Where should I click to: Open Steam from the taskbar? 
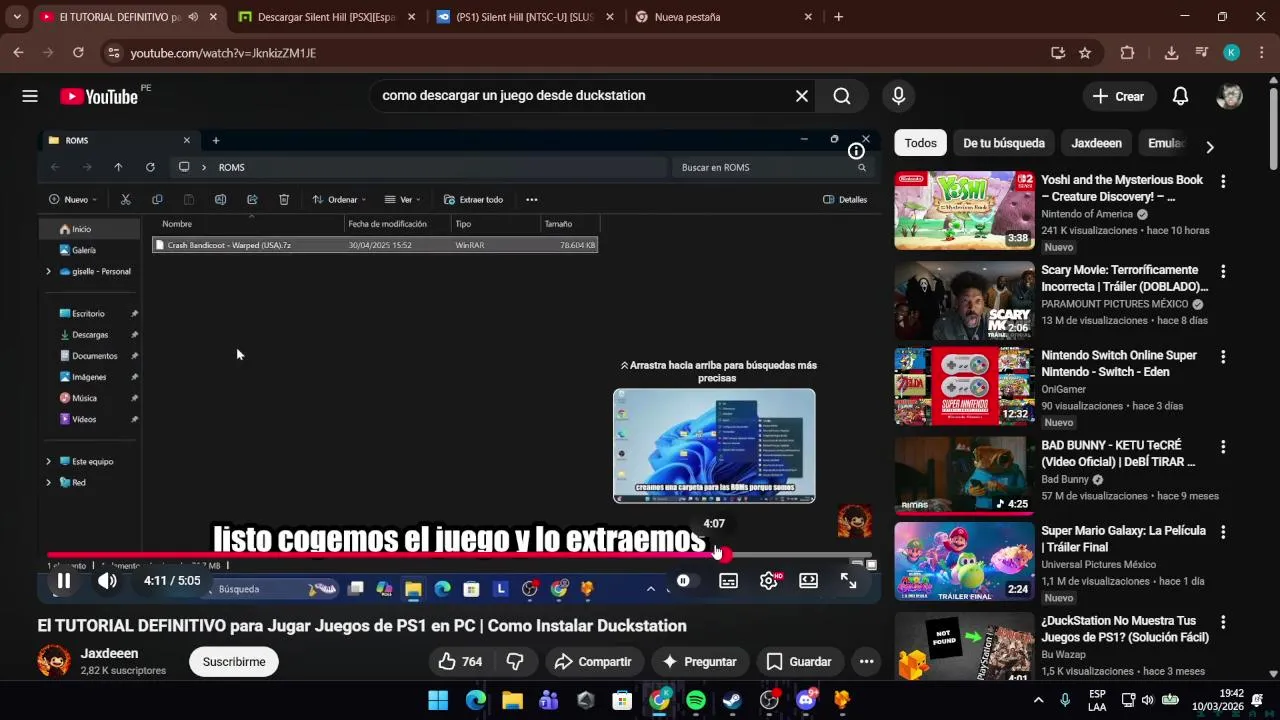tap(732, 700)
